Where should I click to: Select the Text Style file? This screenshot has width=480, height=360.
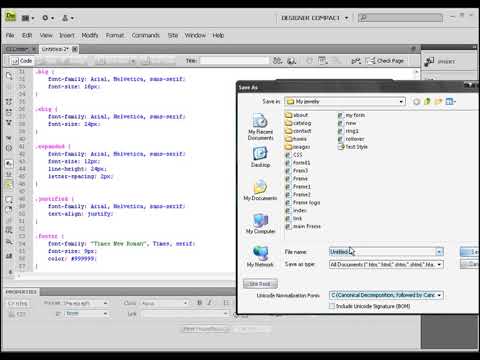point(353,147)
